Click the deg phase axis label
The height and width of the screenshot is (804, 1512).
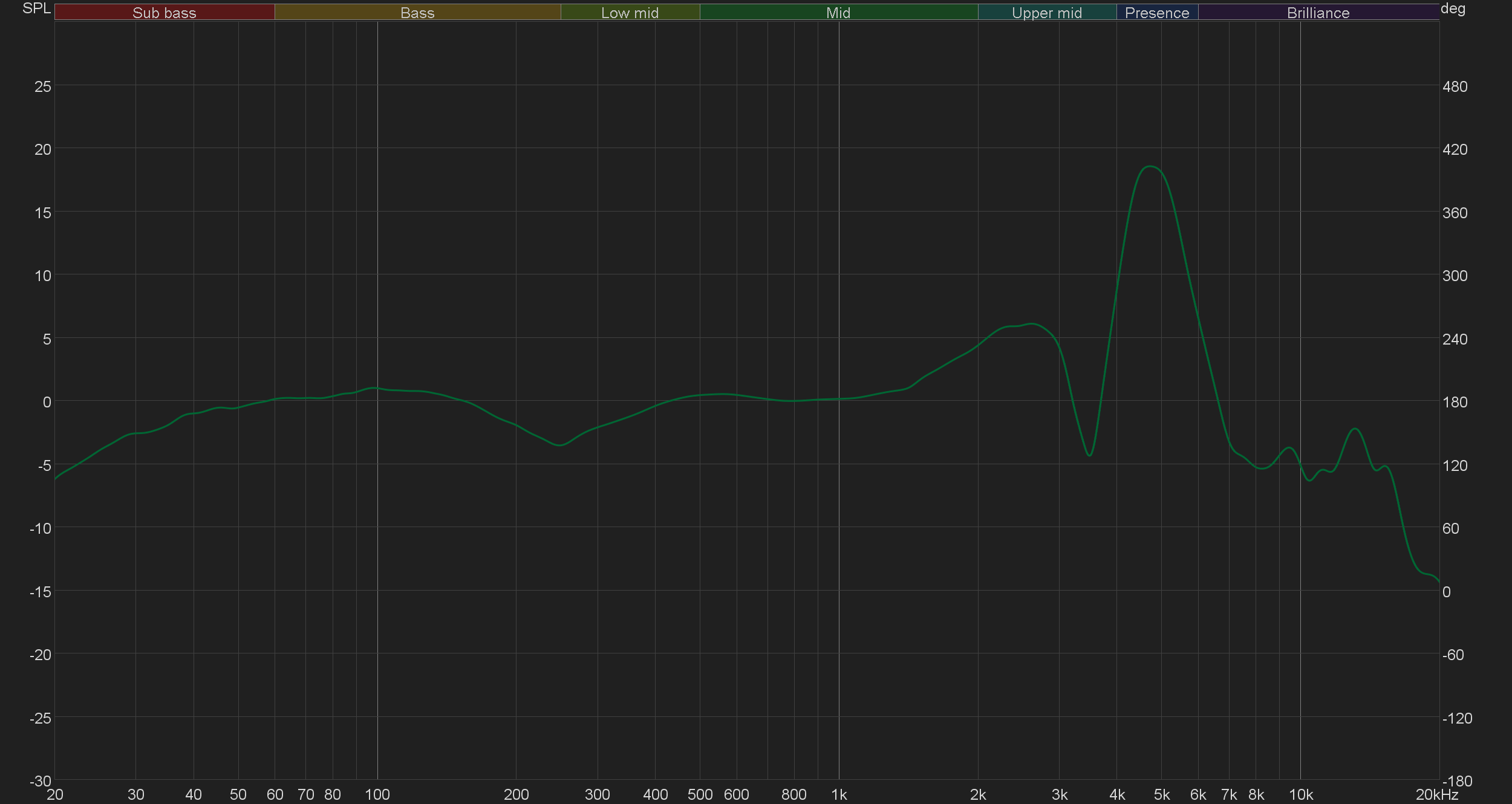pos(1453,8)
